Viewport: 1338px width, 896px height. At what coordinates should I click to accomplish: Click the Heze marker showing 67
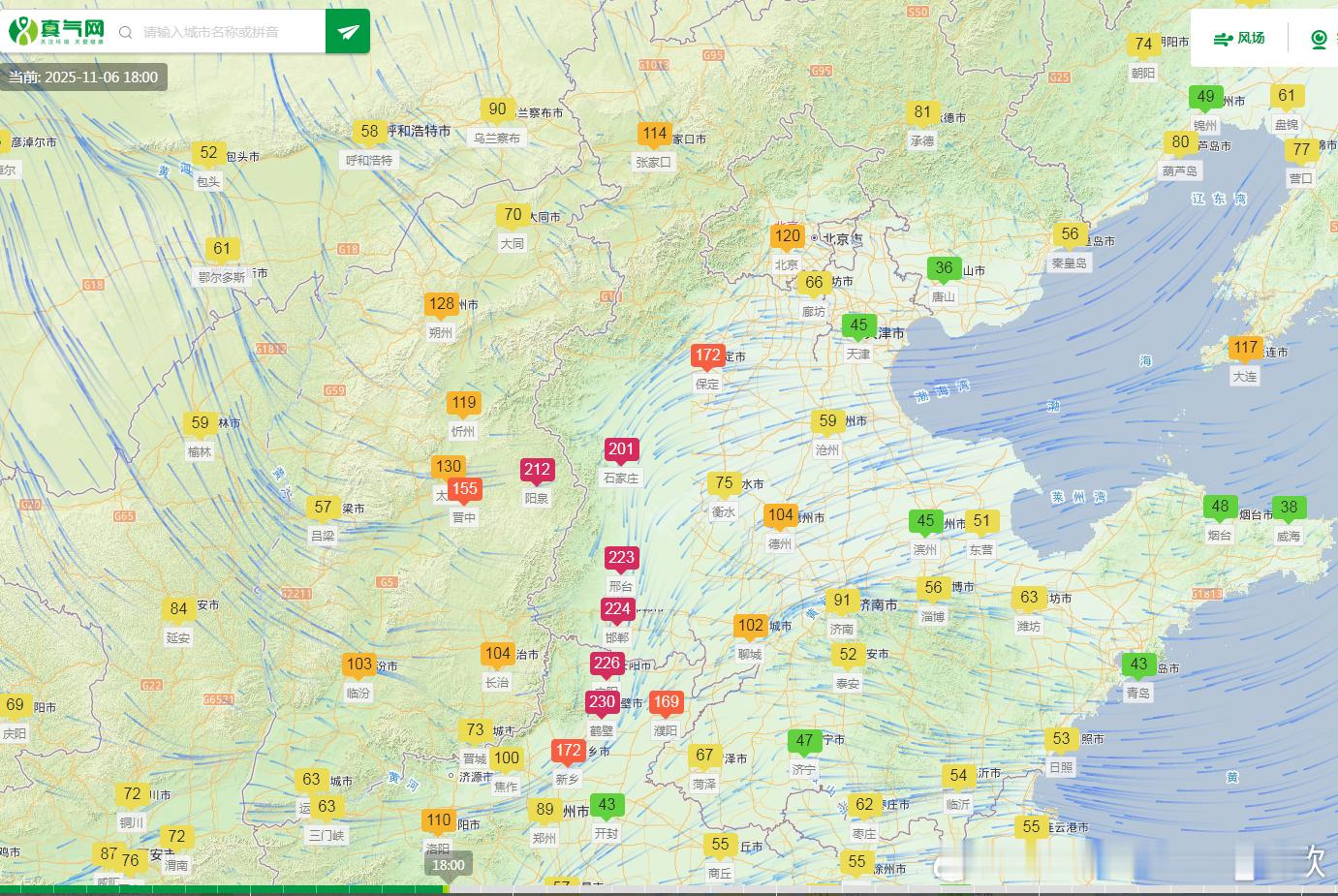[704, 756]
